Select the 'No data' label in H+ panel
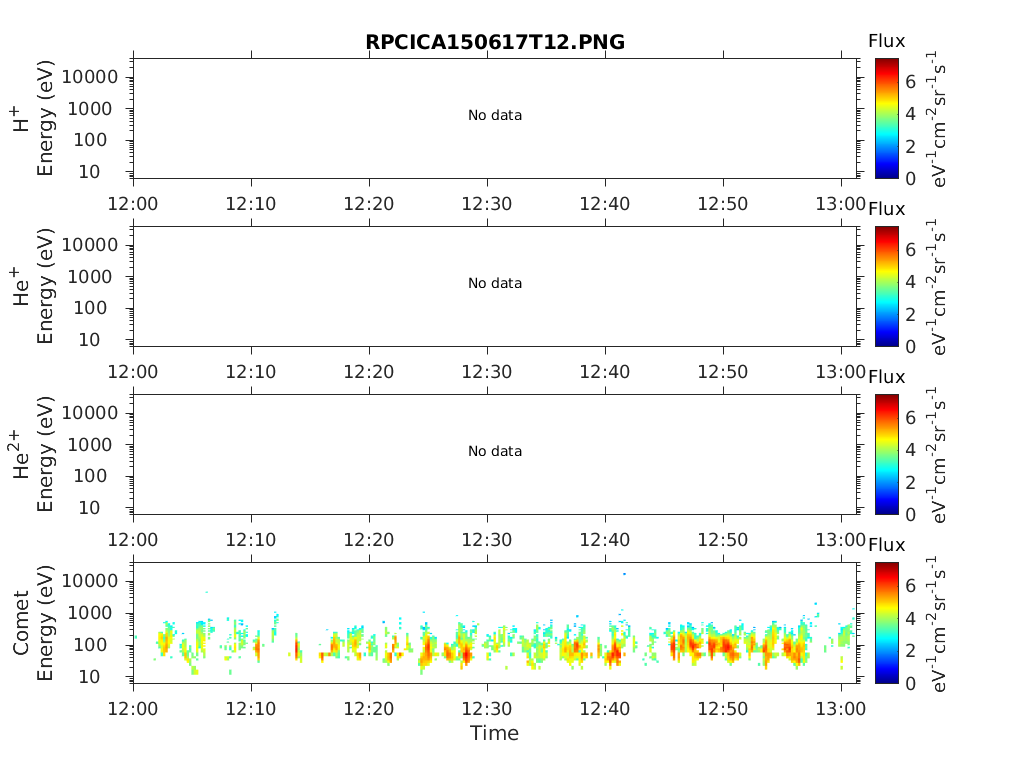Screen dimensions: 1024x768 495,116
